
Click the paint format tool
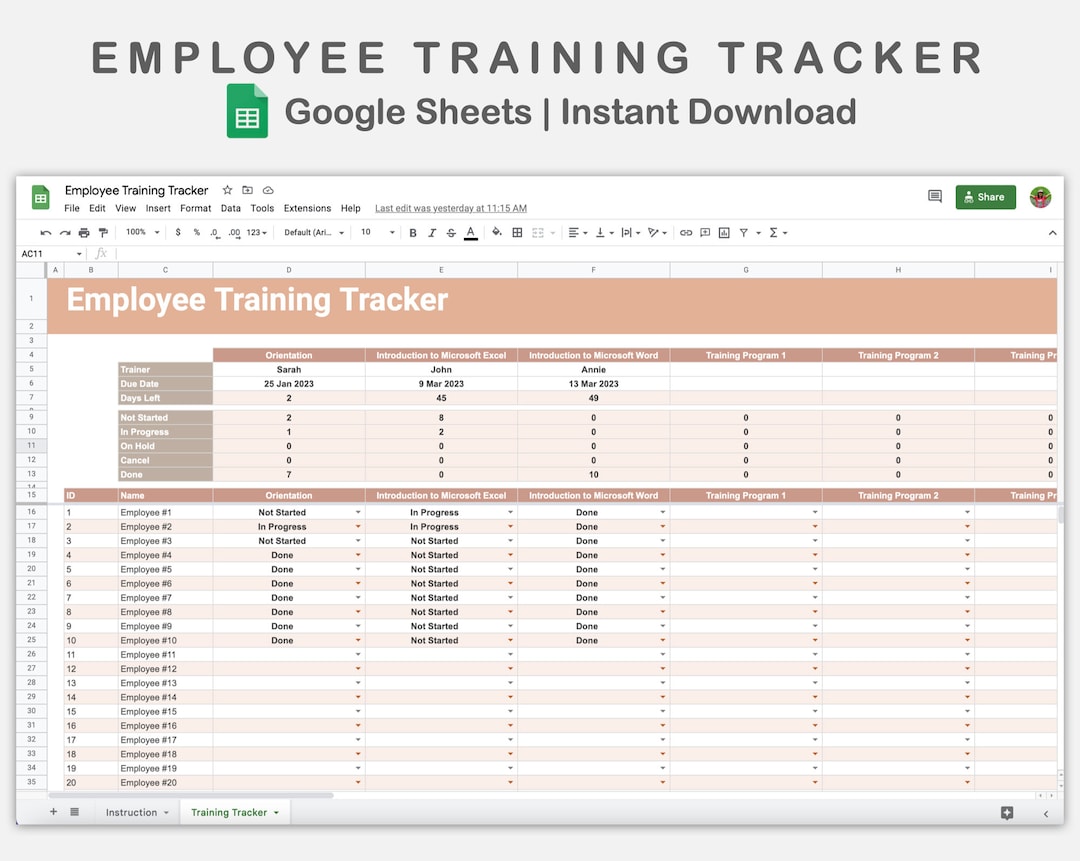(103, 232)
